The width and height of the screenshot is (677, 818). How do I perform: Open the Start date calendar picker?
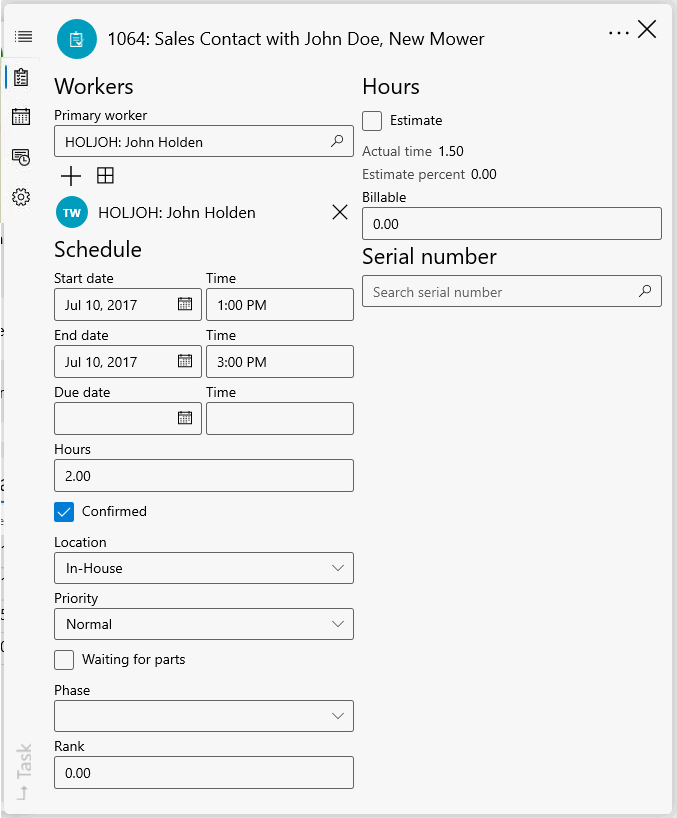pyautogui.click(x=185, y=304)
